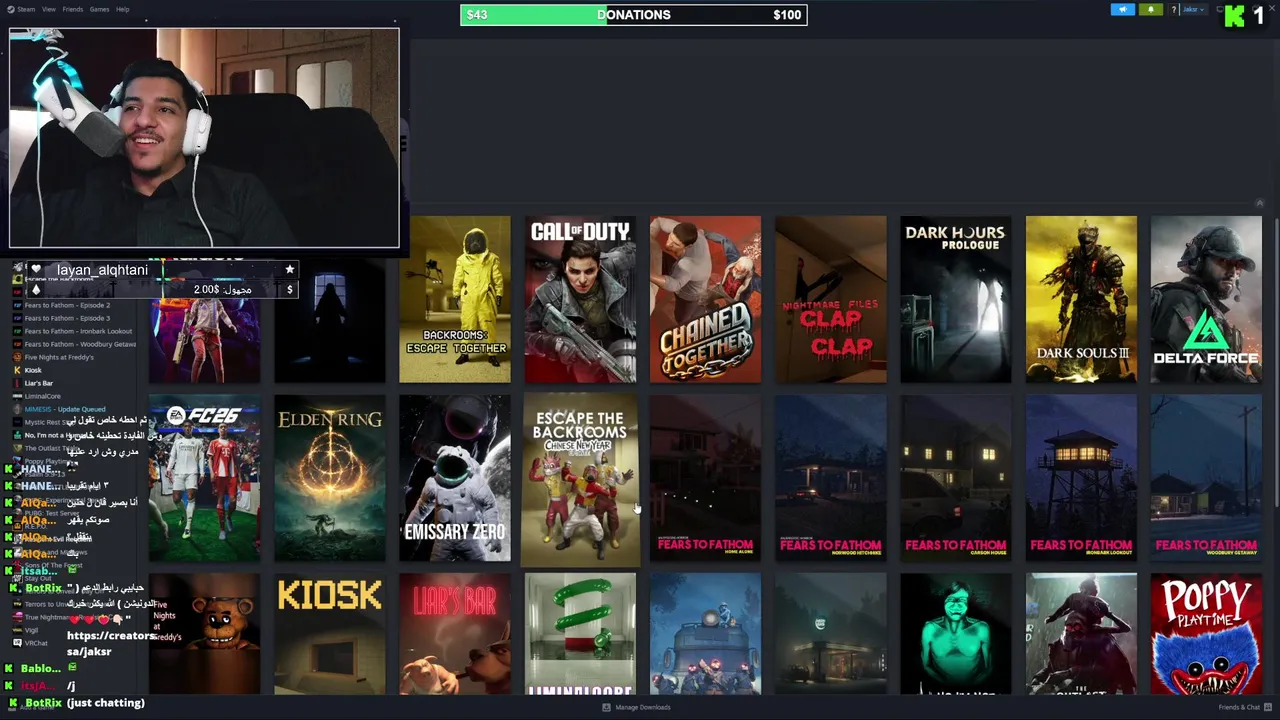Open Fears to Fathom Home Alone cover

pyautogui.click(x=705, y=478)
